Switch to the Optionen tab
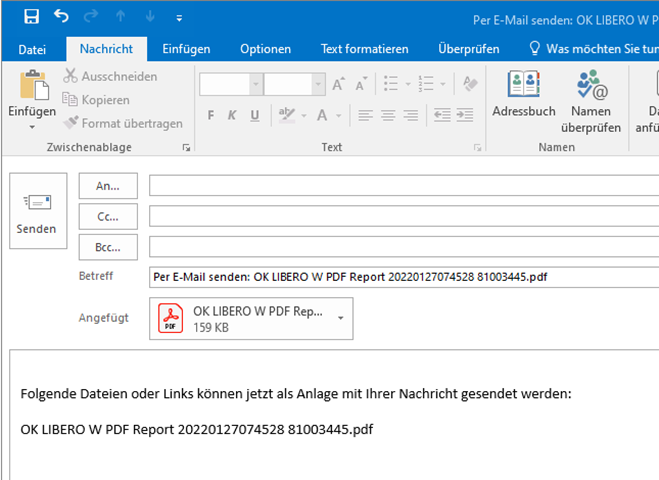 click(265, 49)
